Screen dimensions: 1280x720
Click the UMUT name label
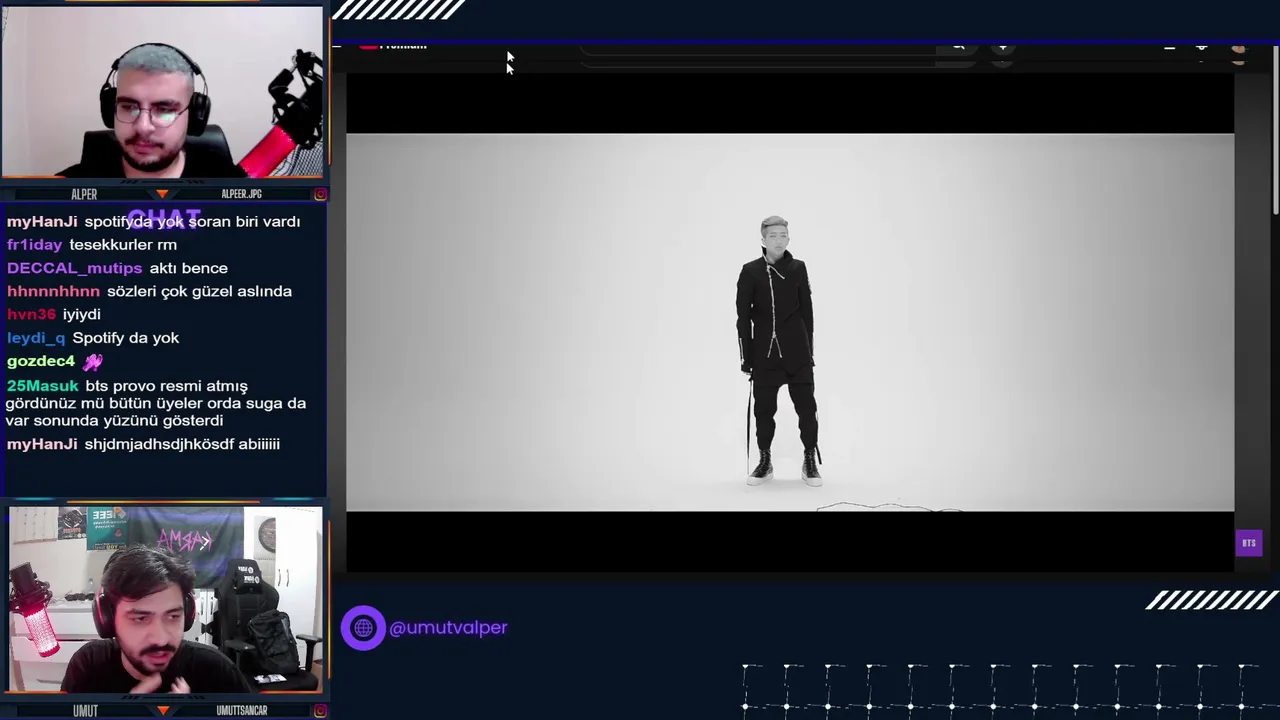(x=85, y=711)
